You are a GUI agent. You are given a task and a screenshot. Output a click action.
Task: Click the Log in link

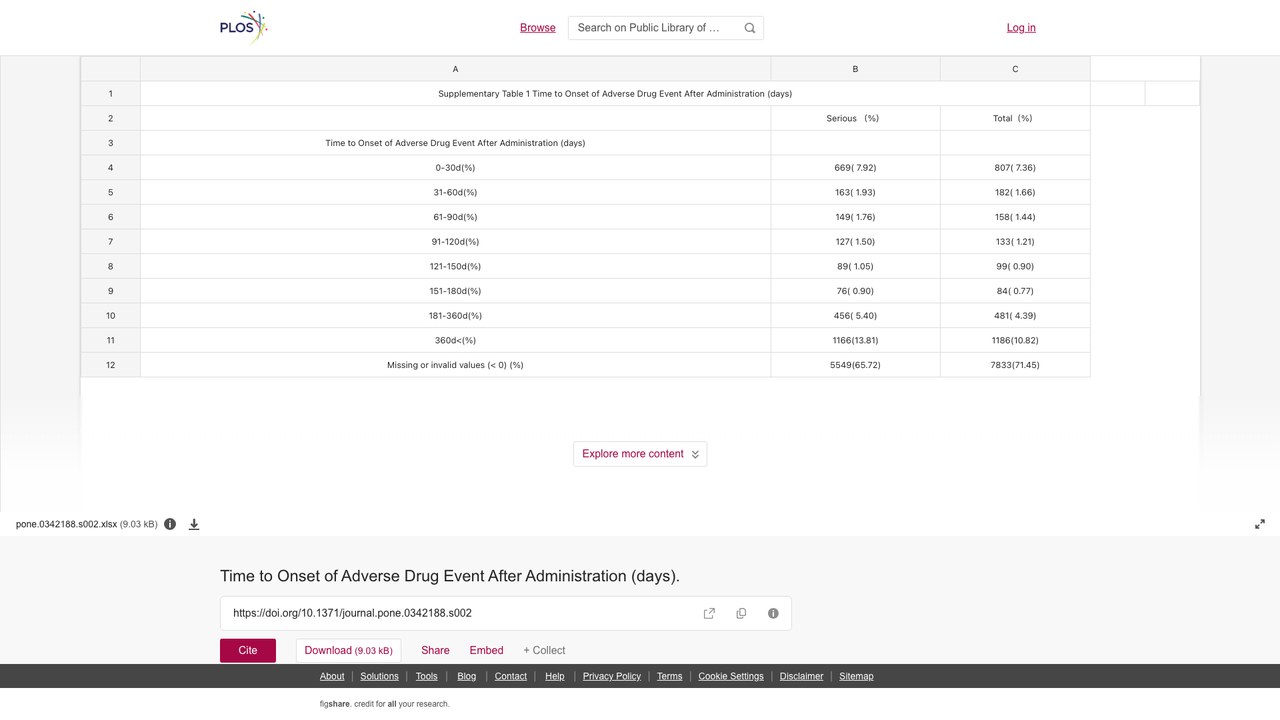coord(1021,28)
